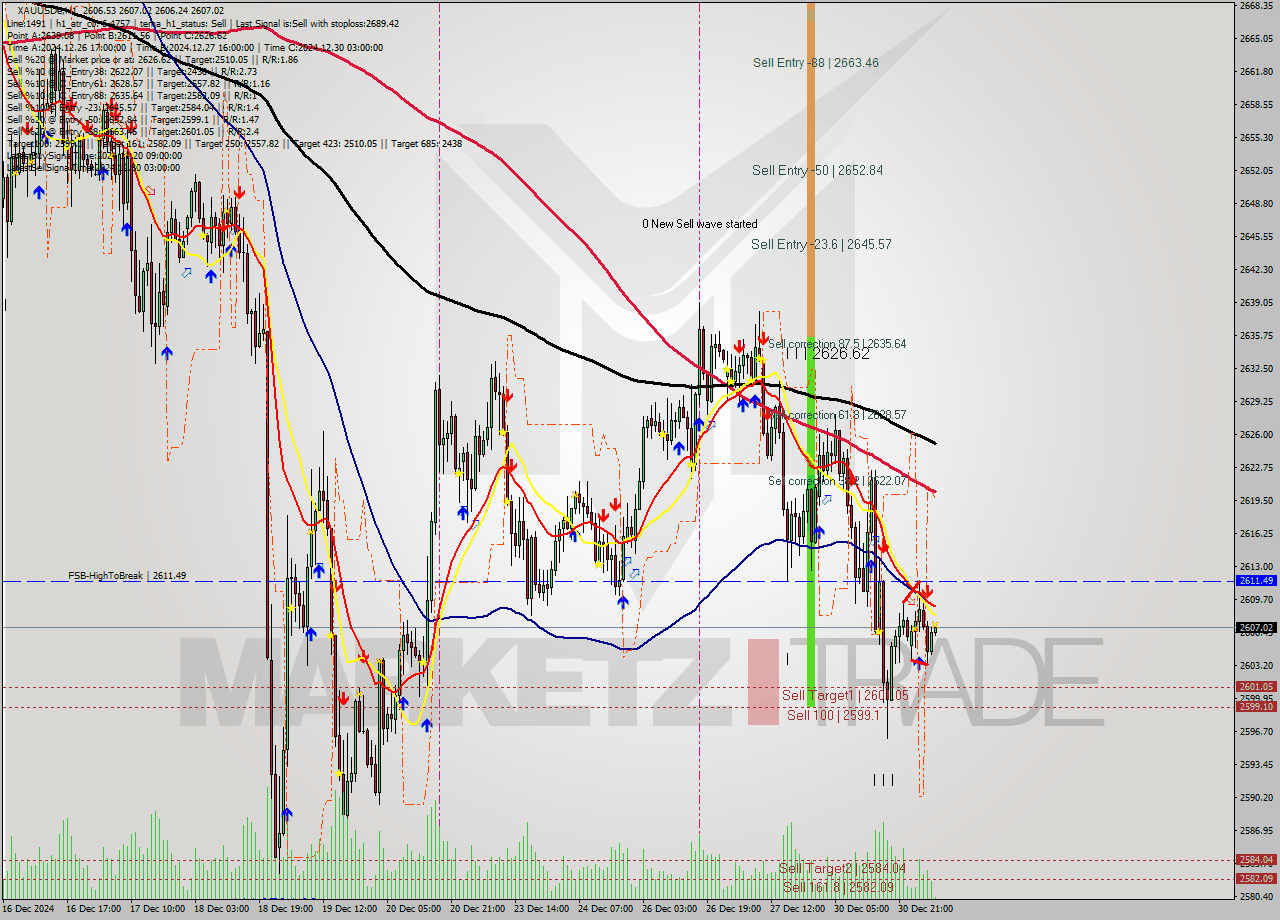This screenshot has width=1280, height=920.
Task: Click the 2635.75 price axis value
Action: (x=1255, y=335)
